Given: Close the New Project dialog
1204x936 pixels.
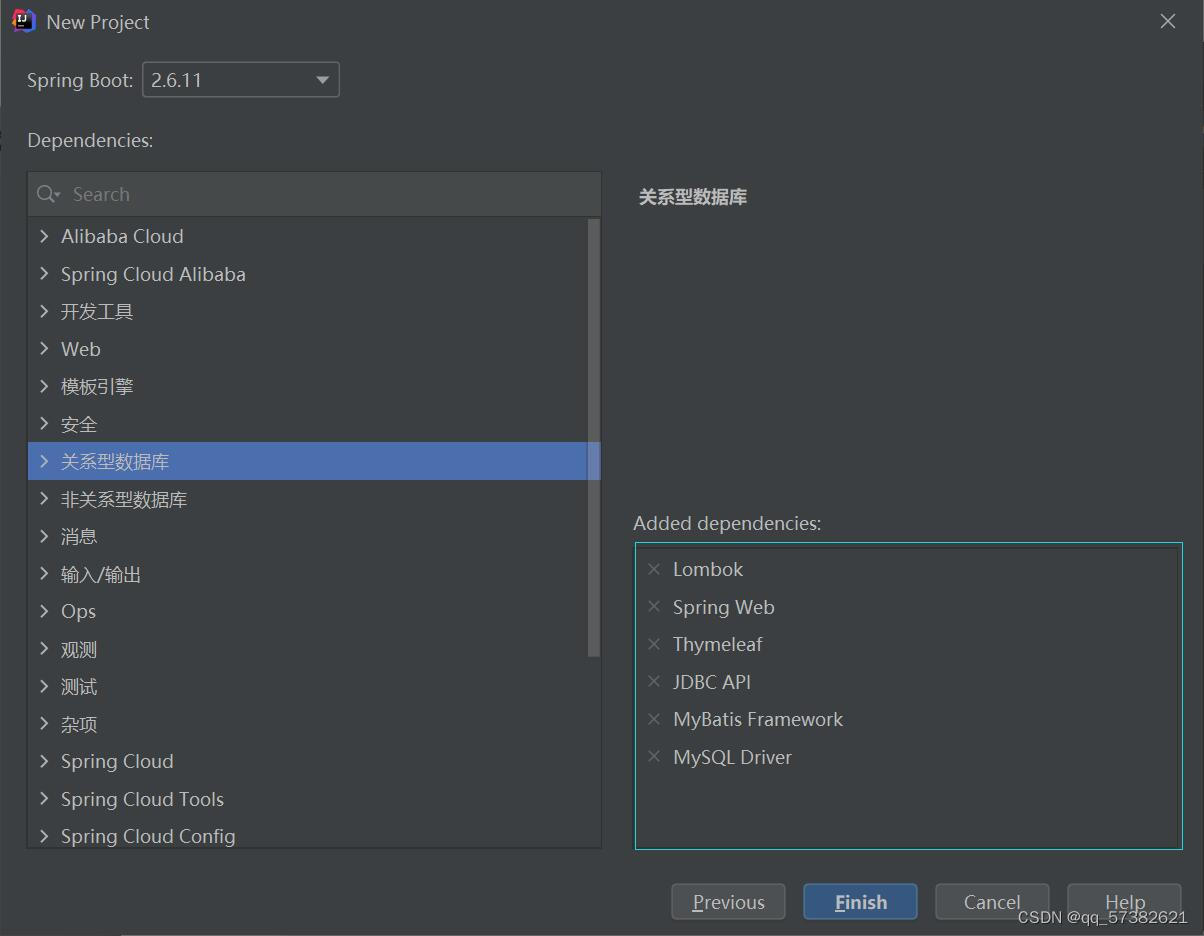Looking at the screenshot, I should (1167, 21).
